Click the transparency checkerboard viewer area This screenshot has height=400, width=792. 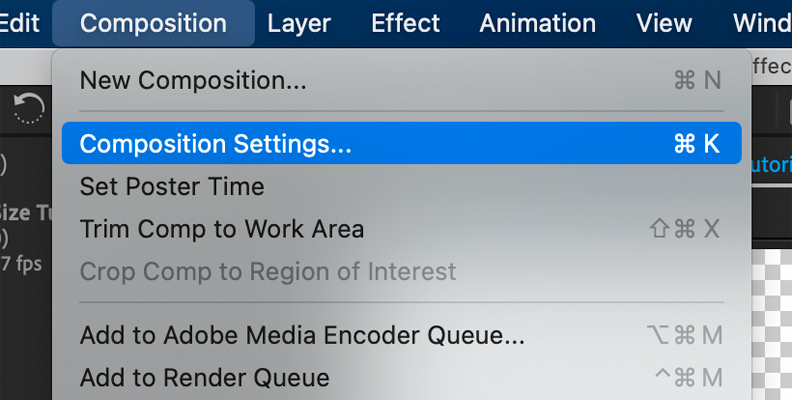(x=772, y=323)
